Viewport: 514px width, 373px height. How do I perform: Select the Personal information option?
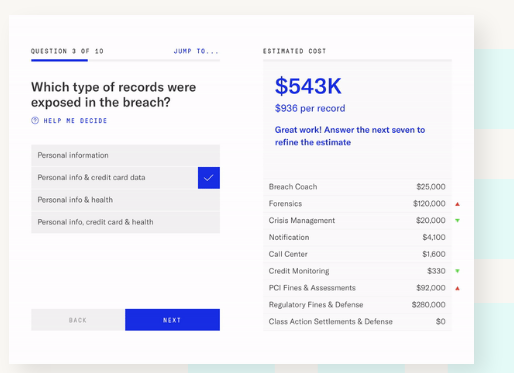(125, 155)
